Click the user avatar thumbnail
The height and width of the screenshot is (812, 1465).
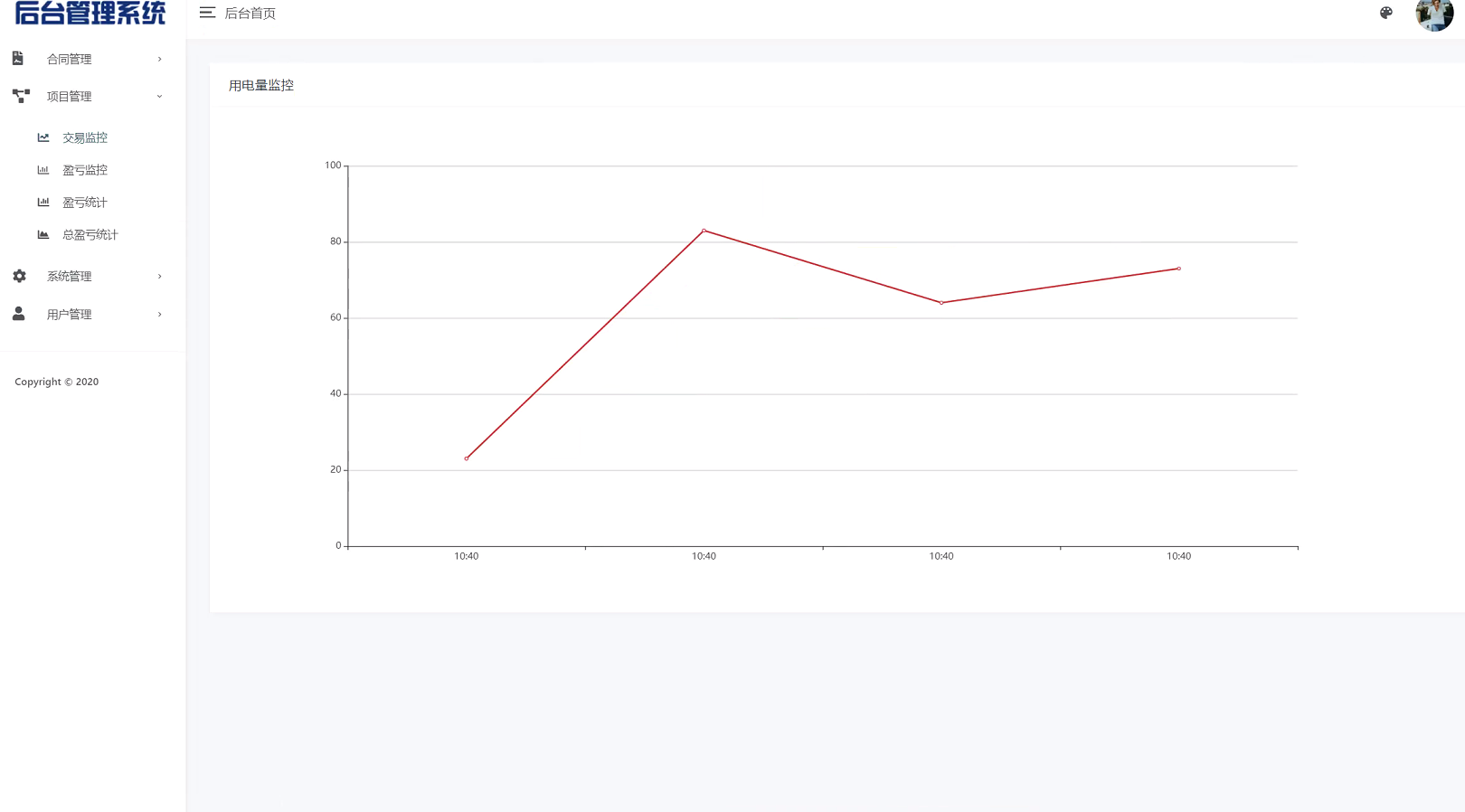click(1433, 14)
